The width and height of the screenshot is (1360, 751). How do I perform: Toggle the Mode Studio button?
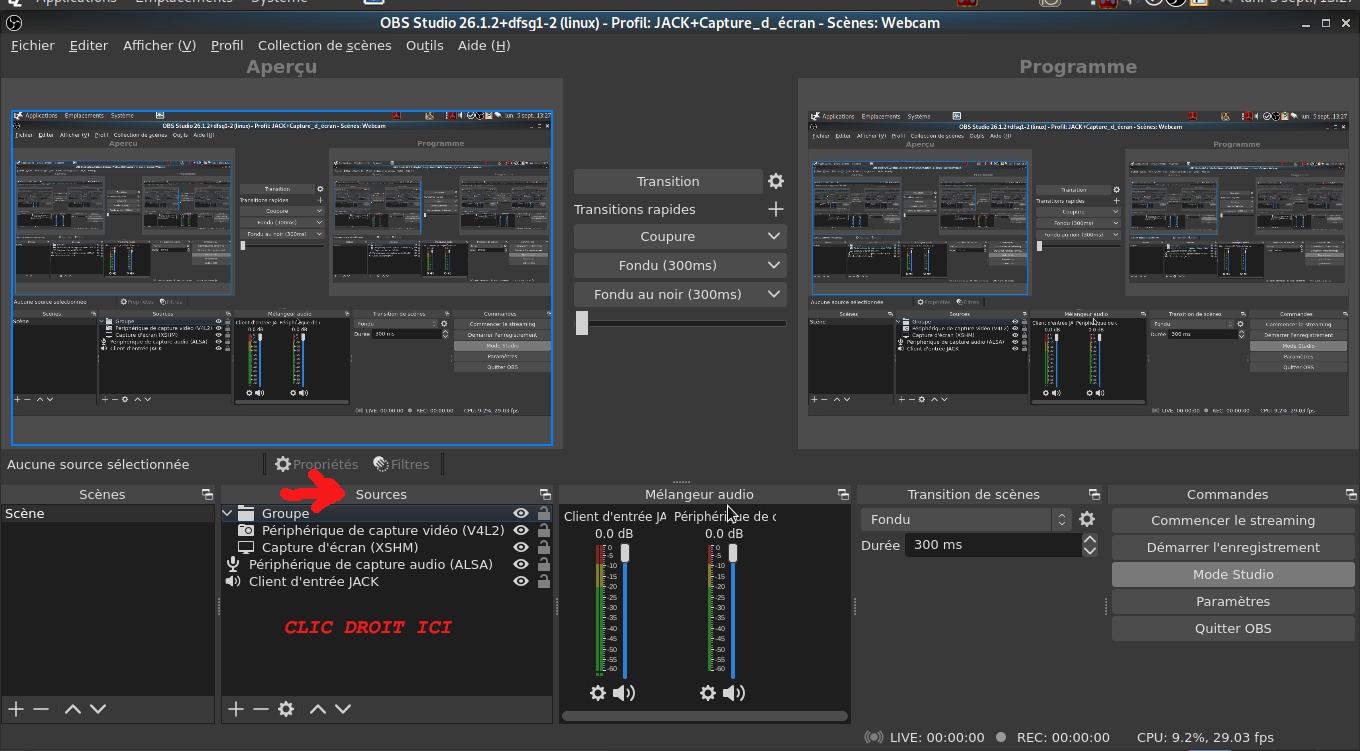pyautogui.click(x=1233, y=574)
